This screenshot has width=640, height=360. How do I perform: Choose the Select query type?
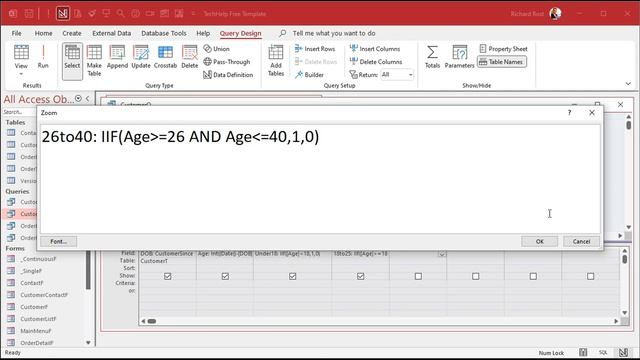(72, 60)
